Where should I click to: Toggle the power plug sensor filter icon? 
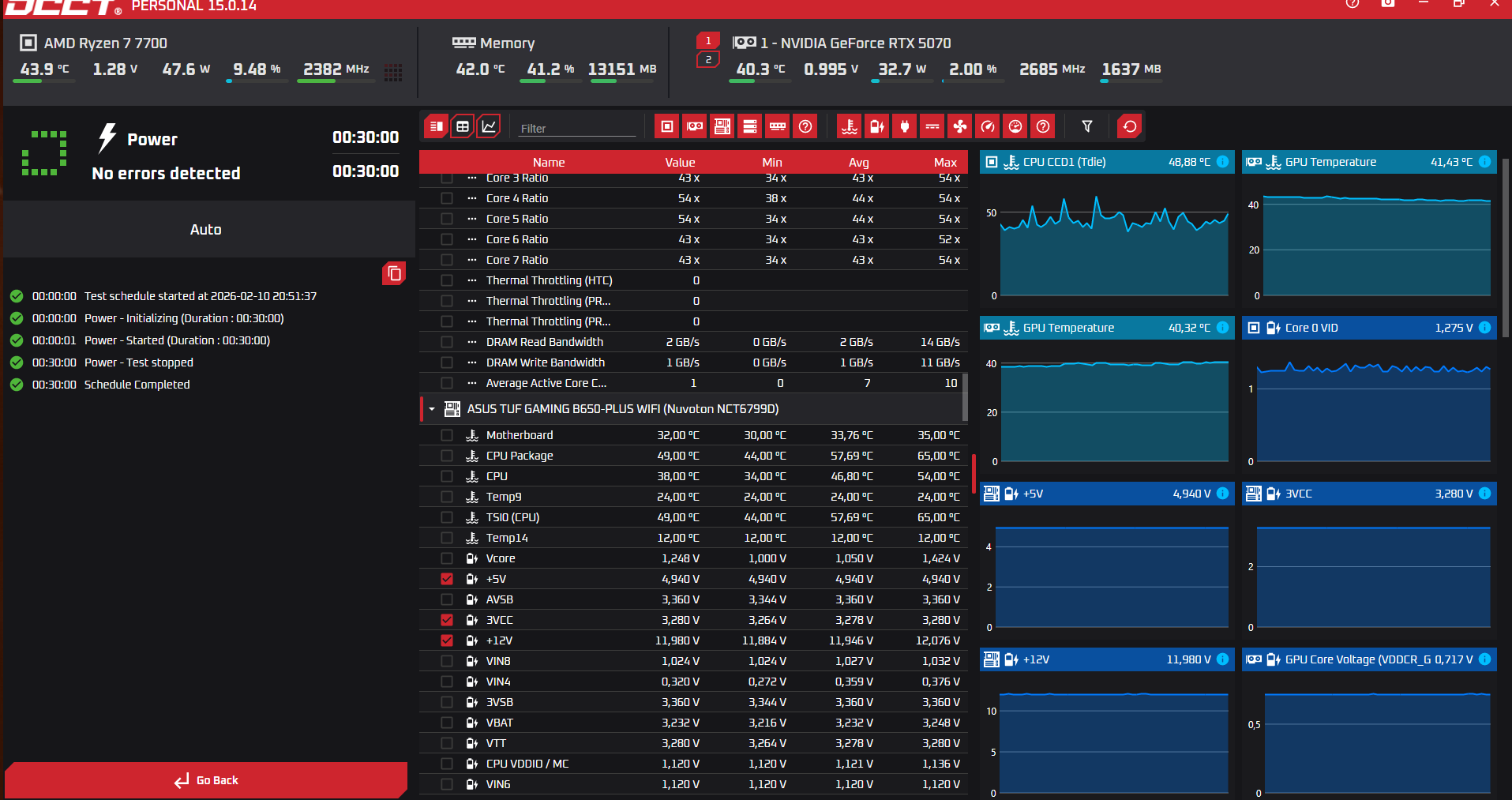[x=905, y=126]
